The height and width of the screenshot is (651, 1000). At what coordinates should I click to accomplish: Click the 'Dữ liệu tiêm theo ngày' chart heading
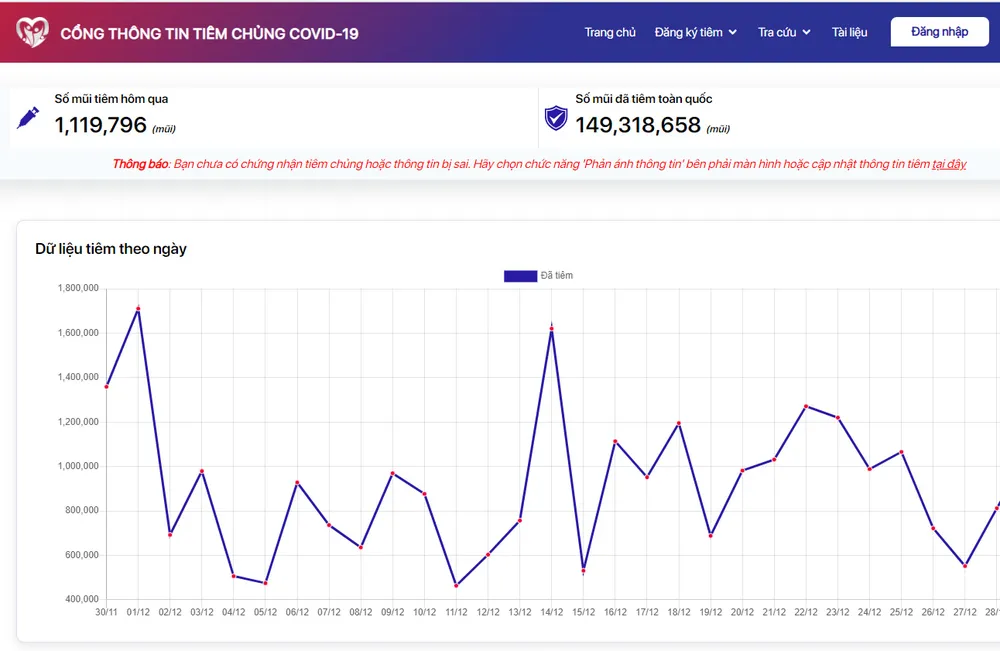(x=111, y=249)
